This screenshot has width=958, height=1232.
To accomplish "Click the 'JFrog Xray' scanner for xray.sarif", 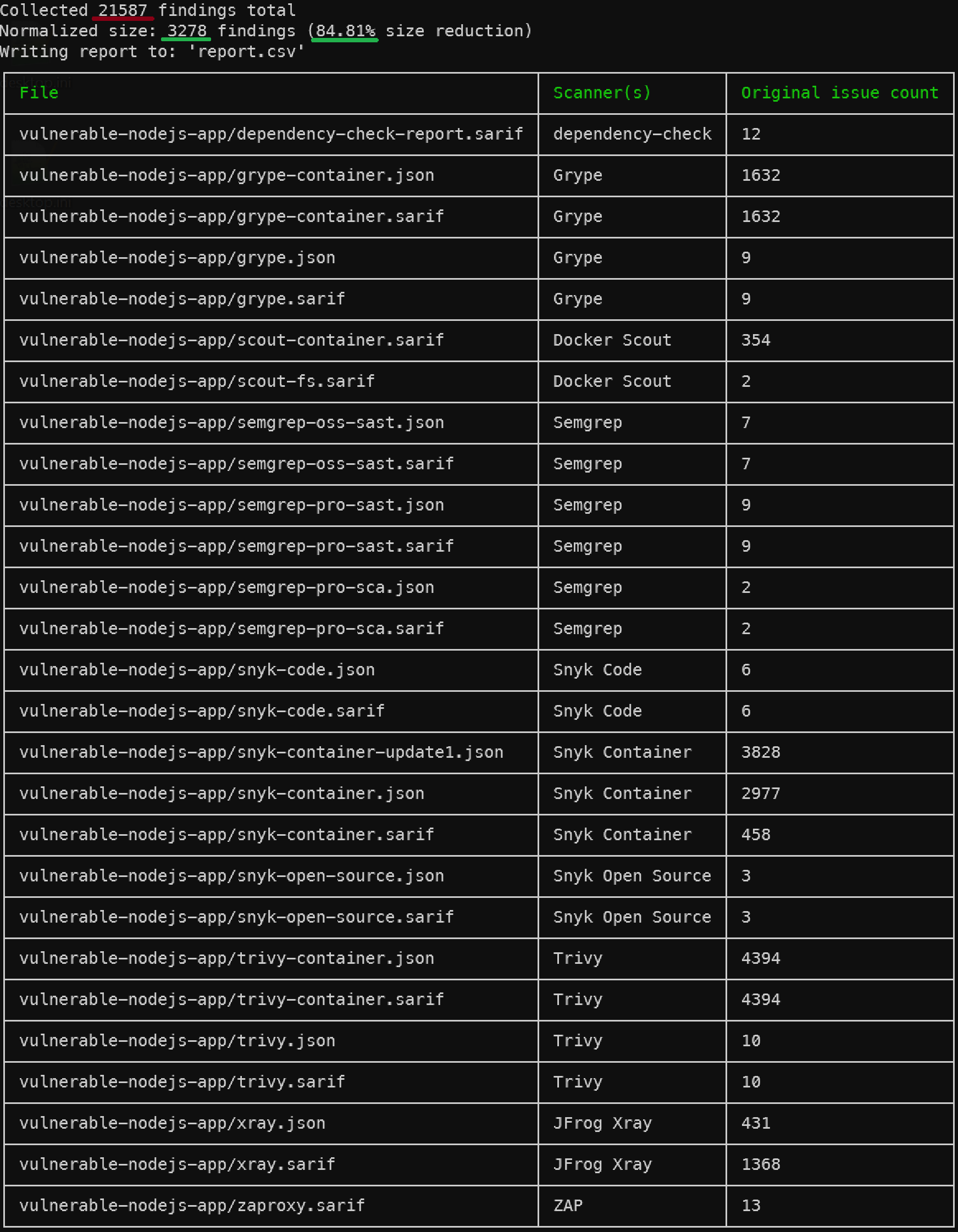I will 602,1164.
